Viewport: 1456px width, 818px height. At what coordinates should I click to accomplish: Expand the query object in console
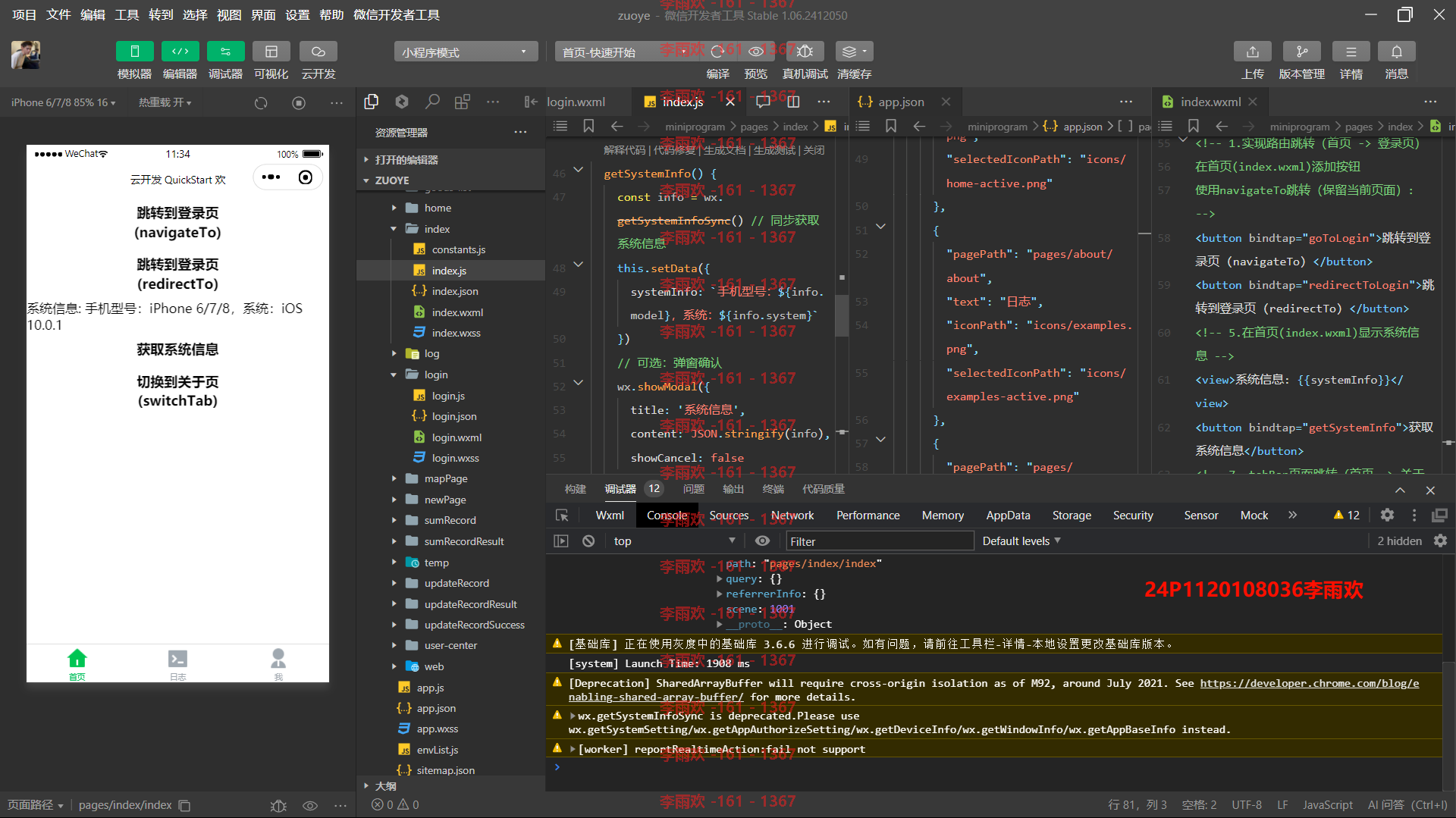tap(719, 578)
